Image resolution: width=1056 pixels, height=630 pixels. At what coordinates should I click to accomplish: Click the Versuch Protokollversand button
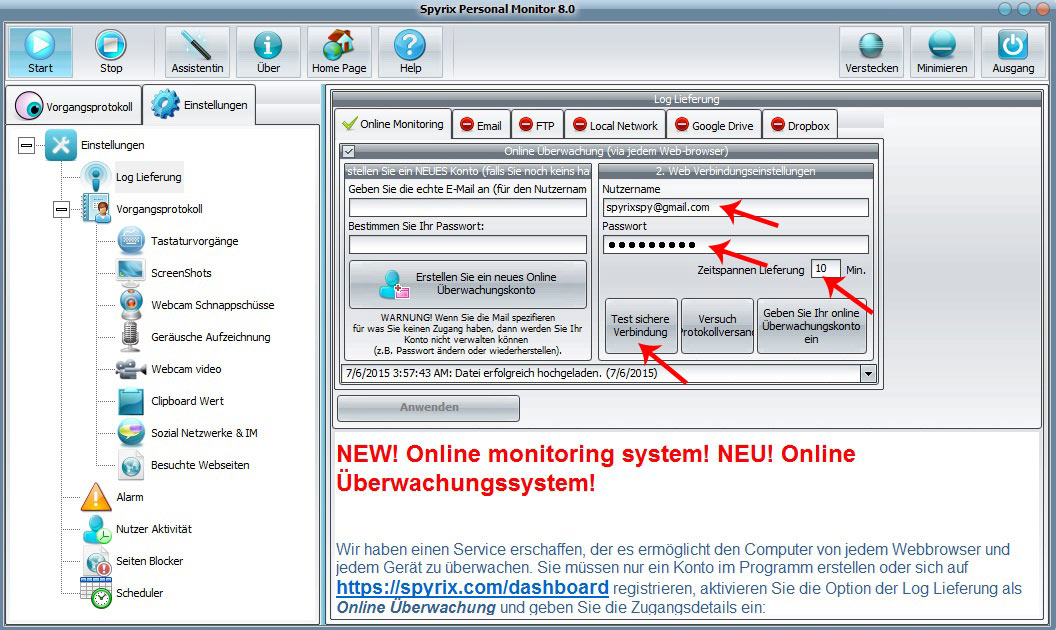tap(717, 326)
